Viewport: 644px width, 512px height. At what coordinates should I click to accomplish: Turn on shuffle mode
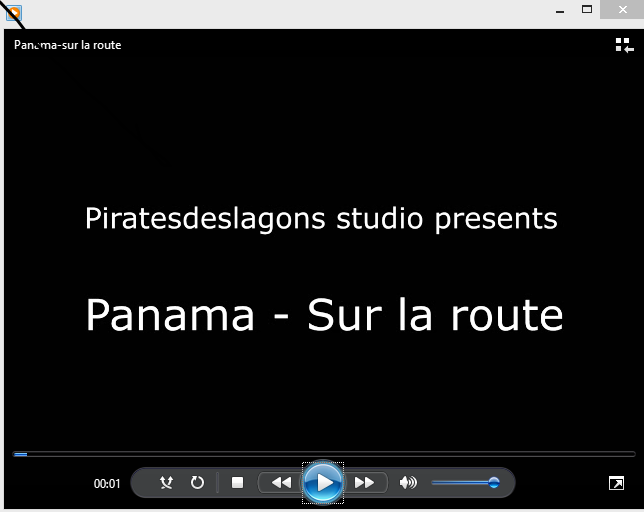pyautogui.click(x=167, y=483)
